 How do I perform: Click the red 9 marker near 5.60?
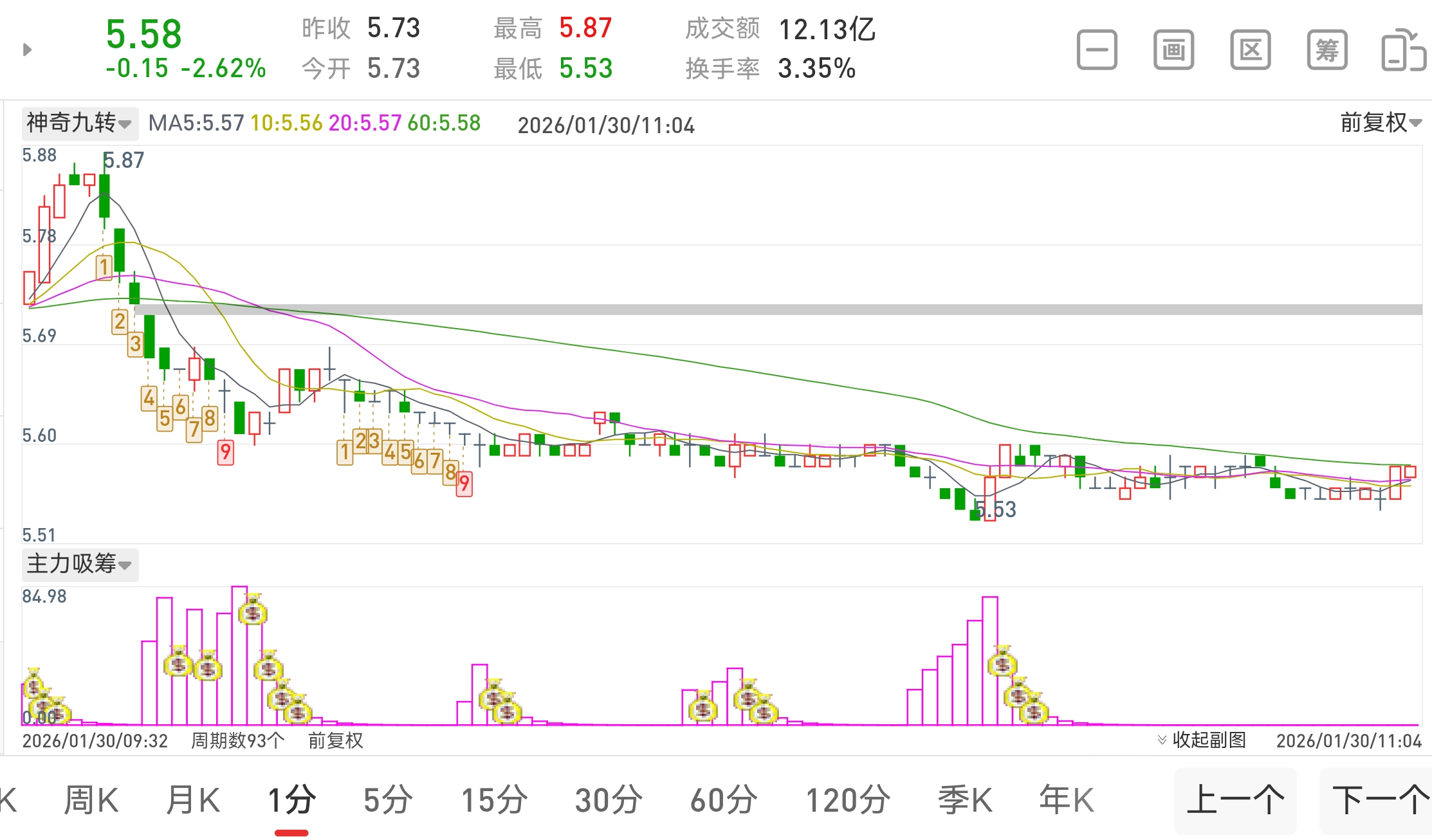[x=225, y=452]
